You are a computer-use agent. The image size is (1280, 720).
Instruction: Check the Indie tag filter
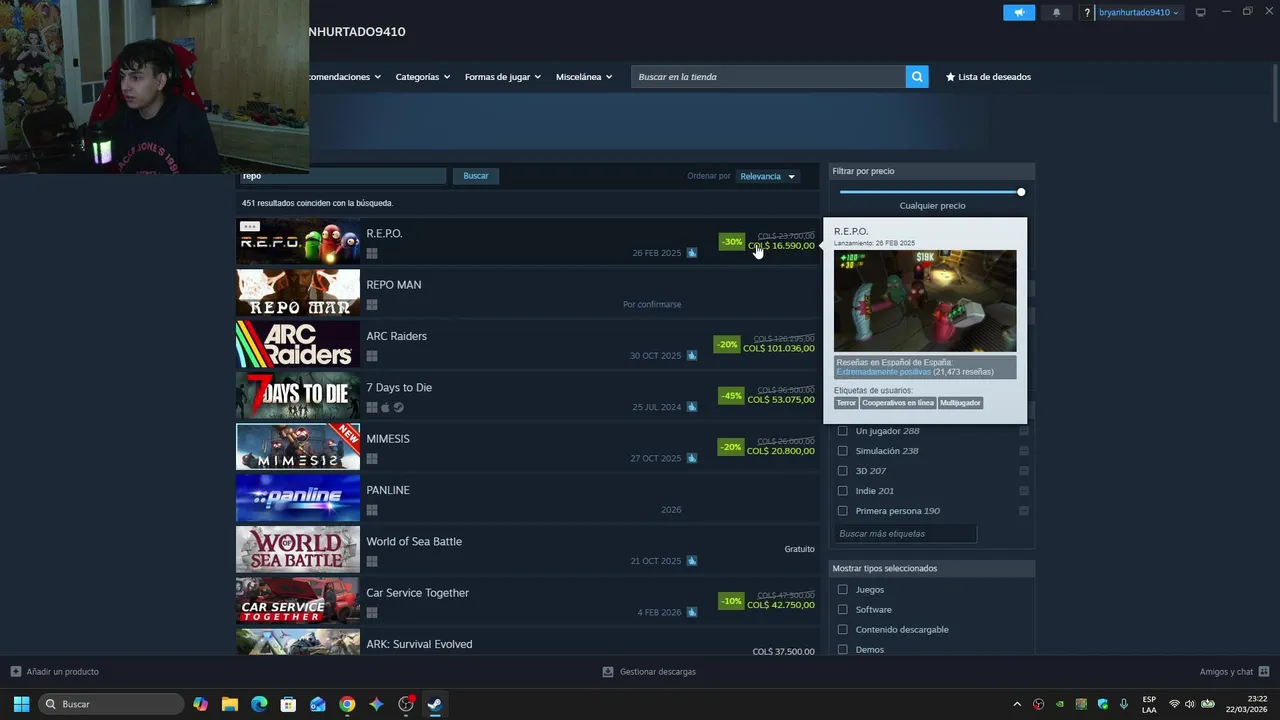coord(842,491)
